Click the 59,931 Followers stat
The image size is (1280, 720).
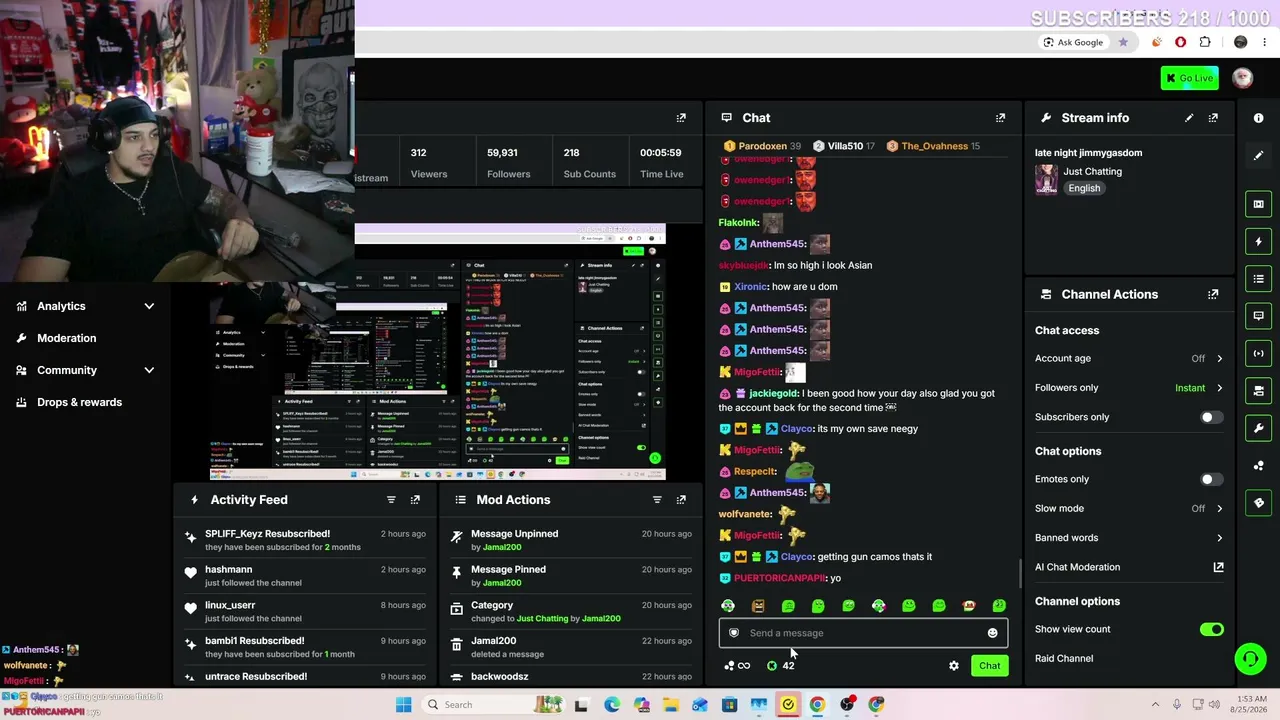[x=509, y=163]
